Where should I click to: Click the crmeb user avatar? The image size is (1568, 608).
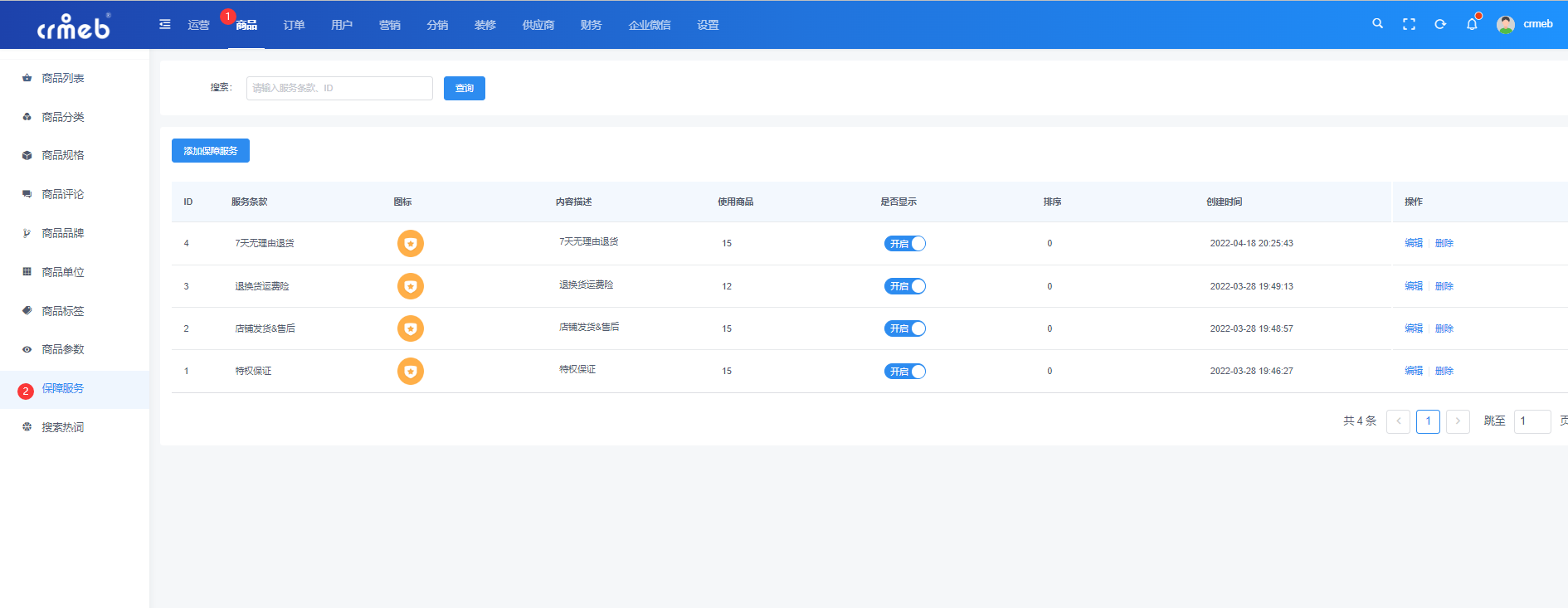click(x=1506, y=24)
